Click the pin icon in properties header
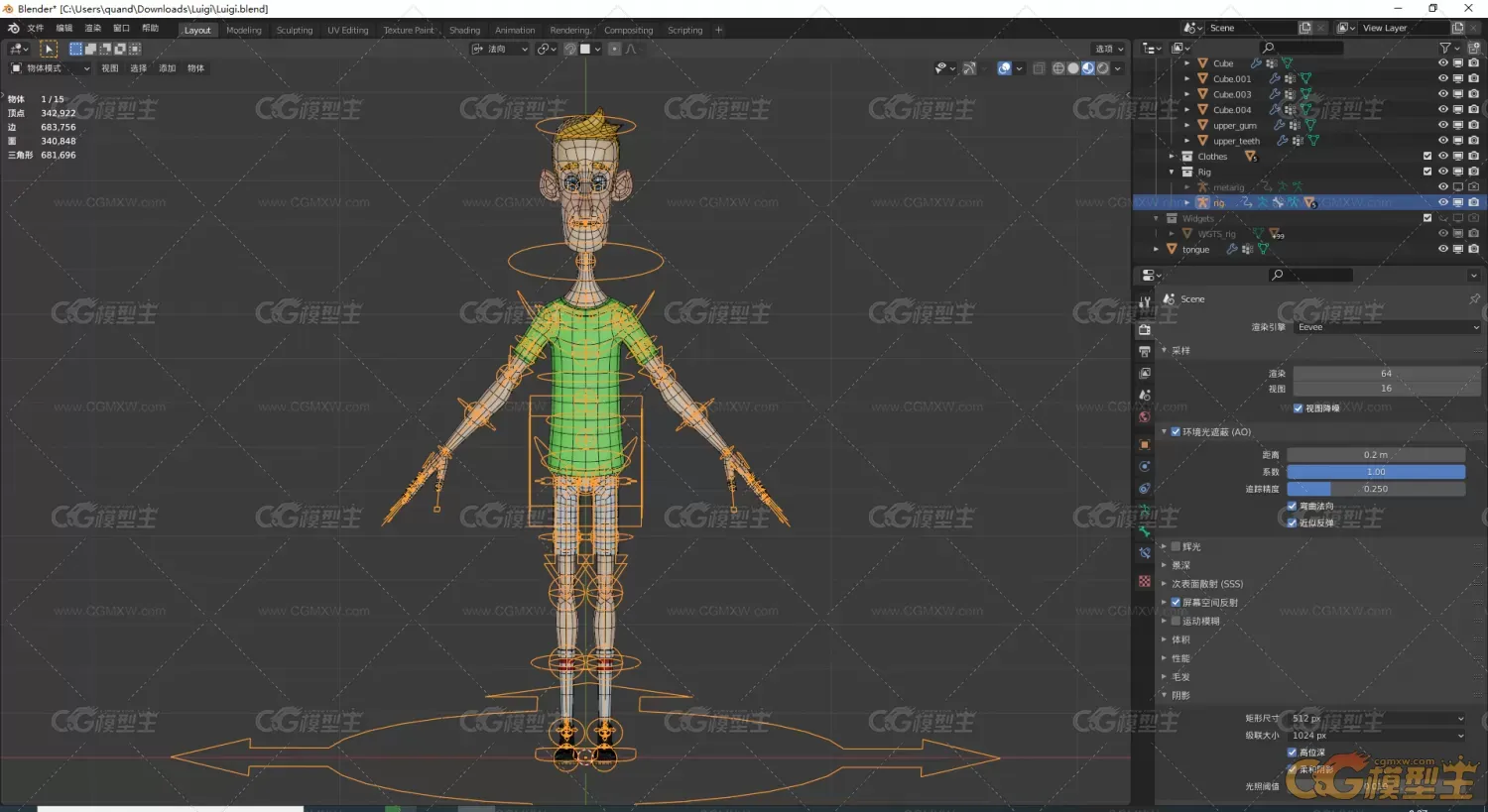The height and width of the screenshot is (812, 1488). 1474,298
